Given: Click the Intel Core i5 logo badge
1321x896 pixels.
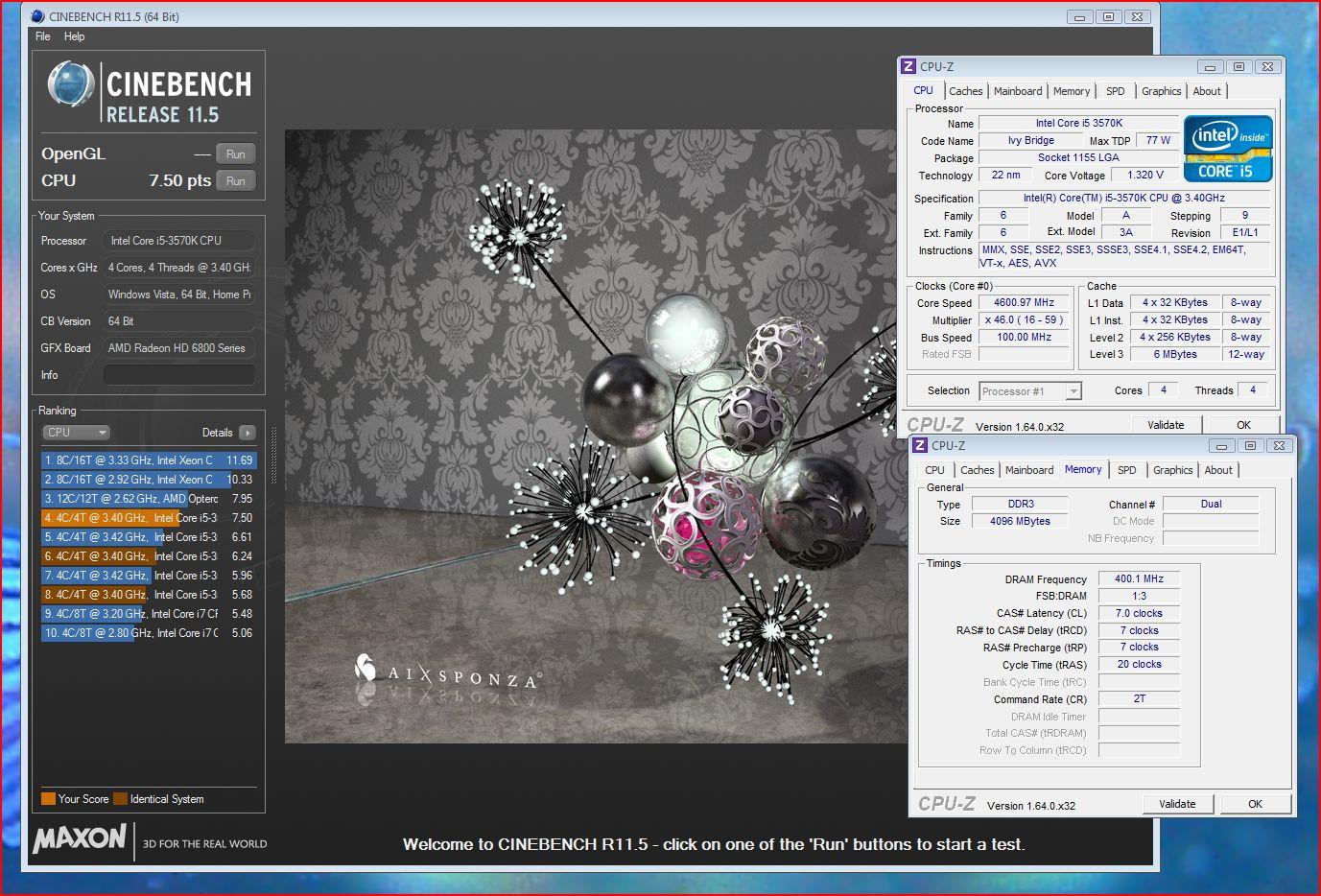Looking at the screenshot, I should click(1228, 149).
